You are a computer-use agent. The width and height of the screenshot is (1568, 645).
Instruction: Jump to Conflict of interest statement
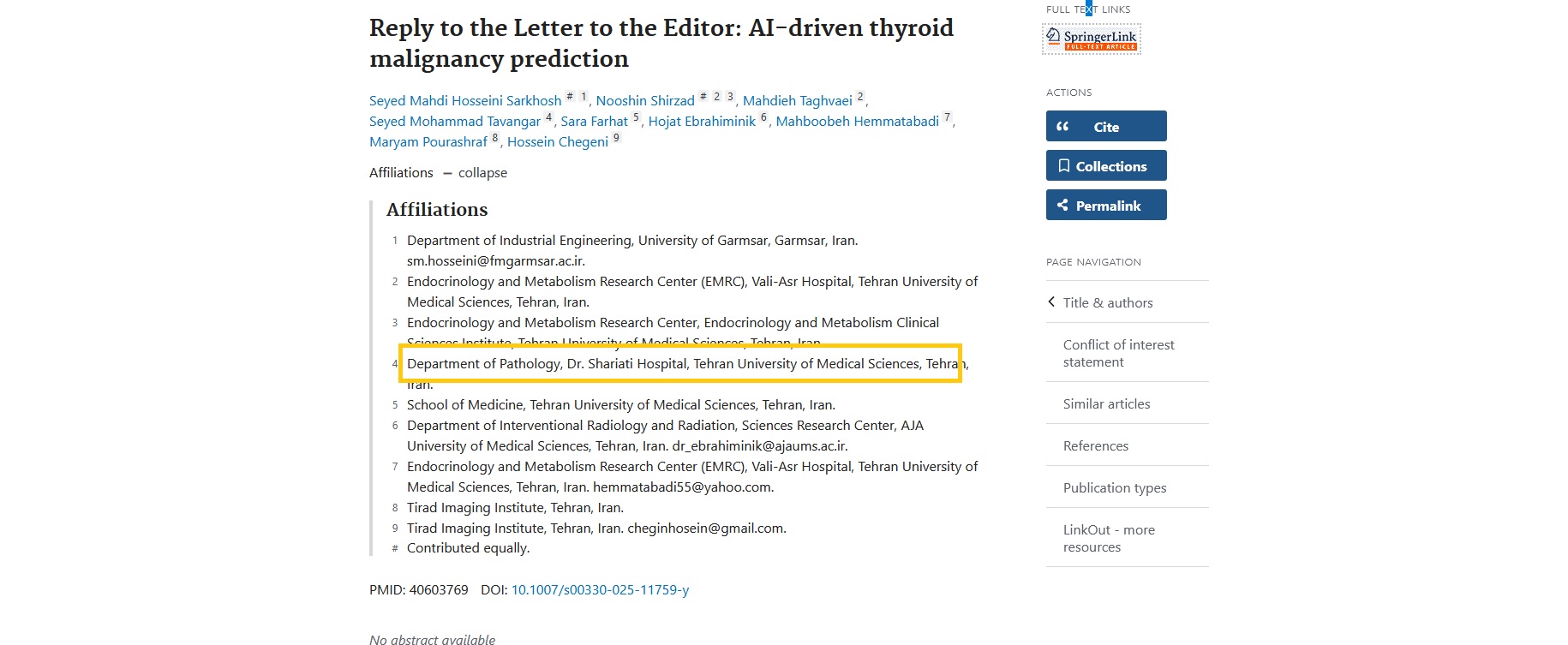[1118, 353]
